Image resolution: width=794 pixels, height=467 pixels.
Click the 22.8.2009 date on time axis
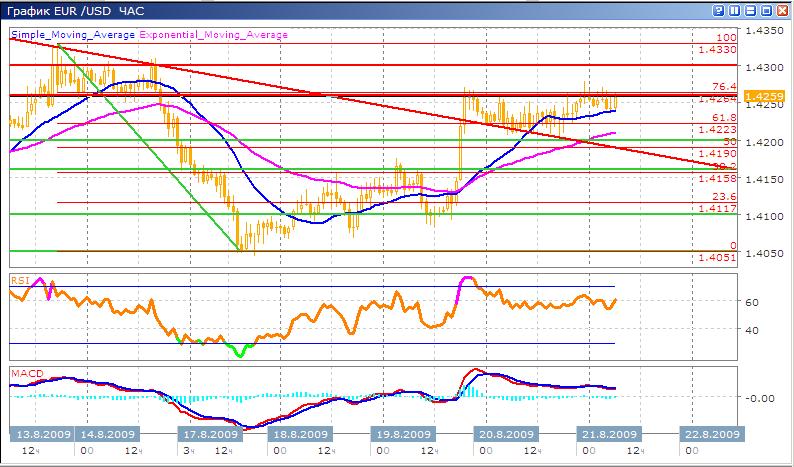[713, 434]
